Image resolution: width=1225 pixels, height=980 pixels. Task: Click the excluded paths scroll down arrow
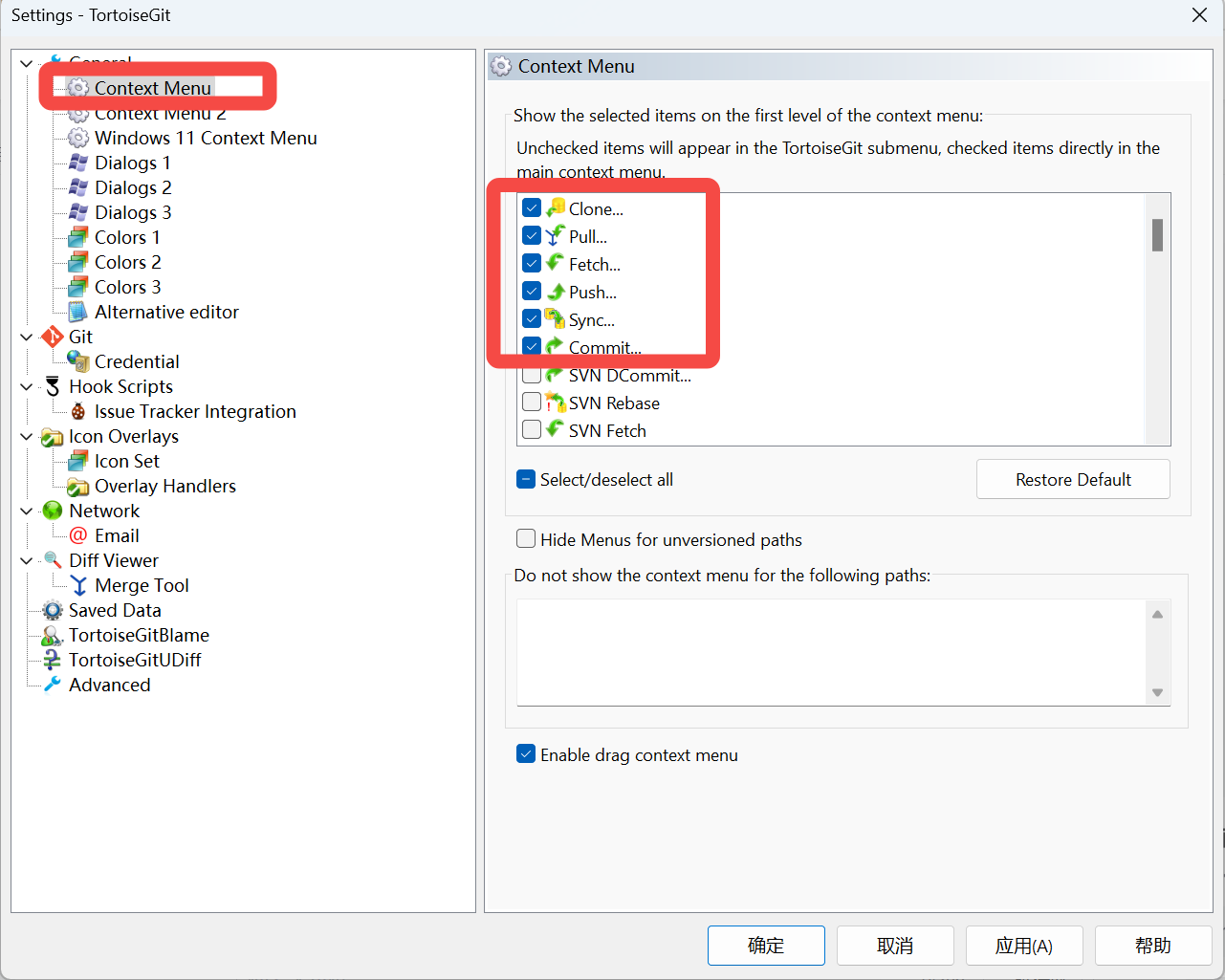1157,692
